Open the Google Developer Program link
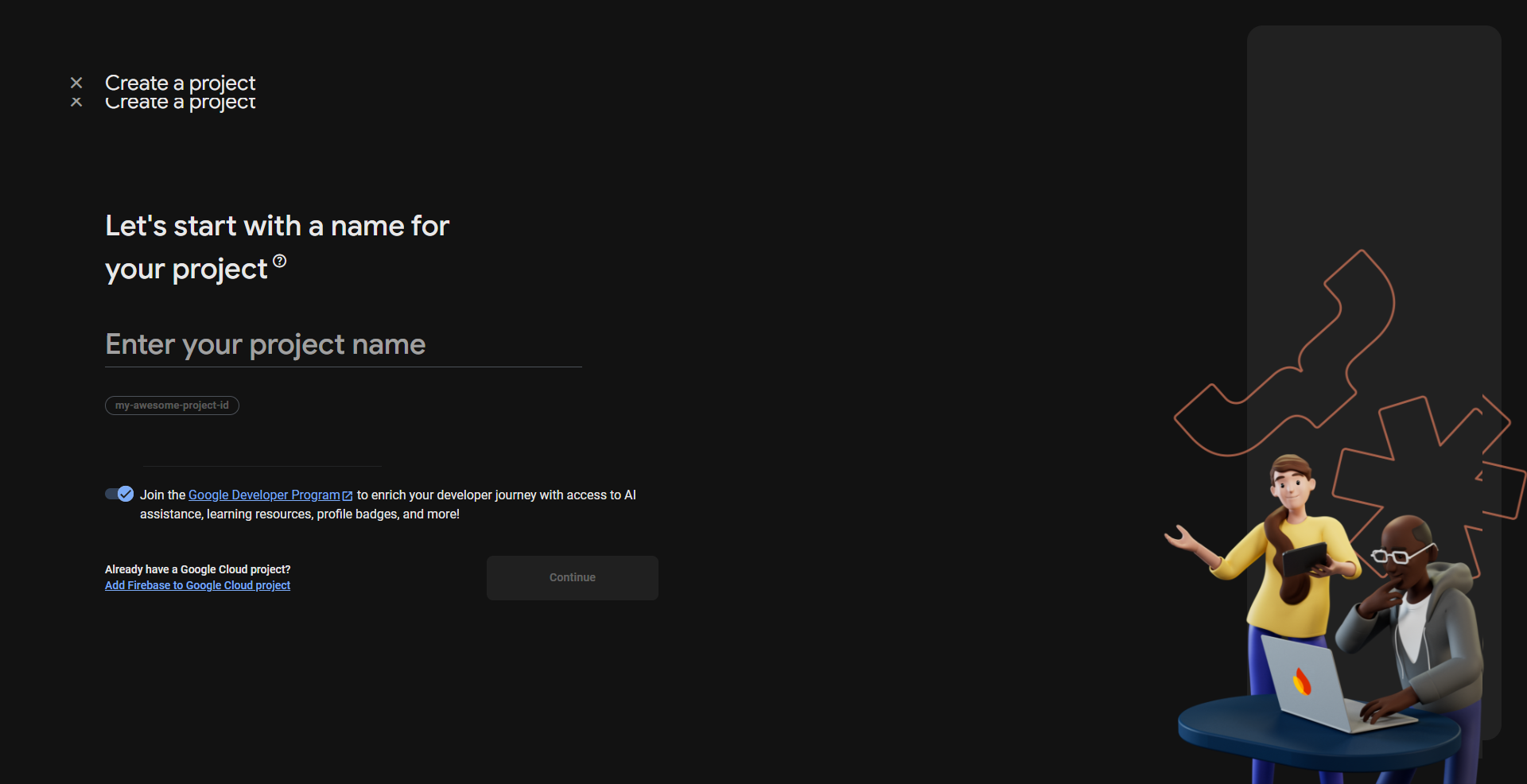Screen dimensions: 1527x784 (x=263, y=495)
